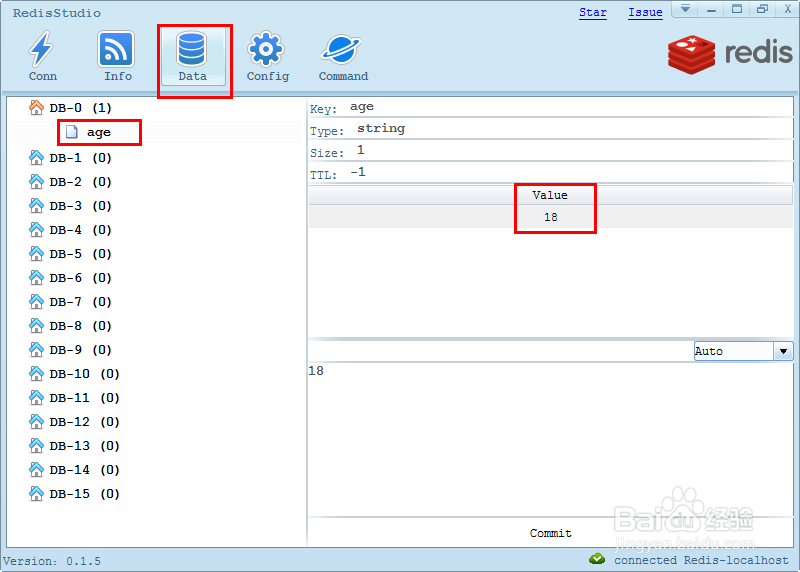Click the Key field value age

point(362,107)
